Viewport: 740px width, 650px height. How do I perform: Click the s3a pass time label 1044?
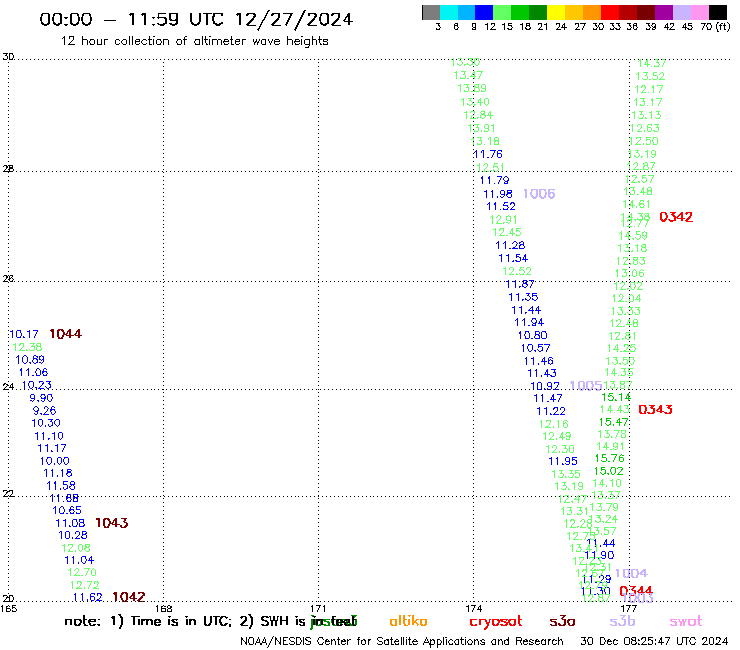tap(66, 334)
